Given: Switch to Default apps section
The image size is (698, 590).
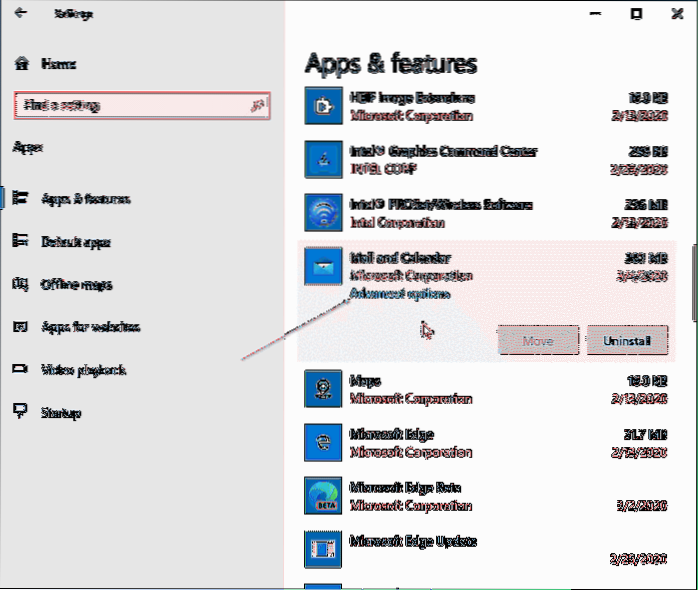Looking at the screenshot, I should pos(75,242).
